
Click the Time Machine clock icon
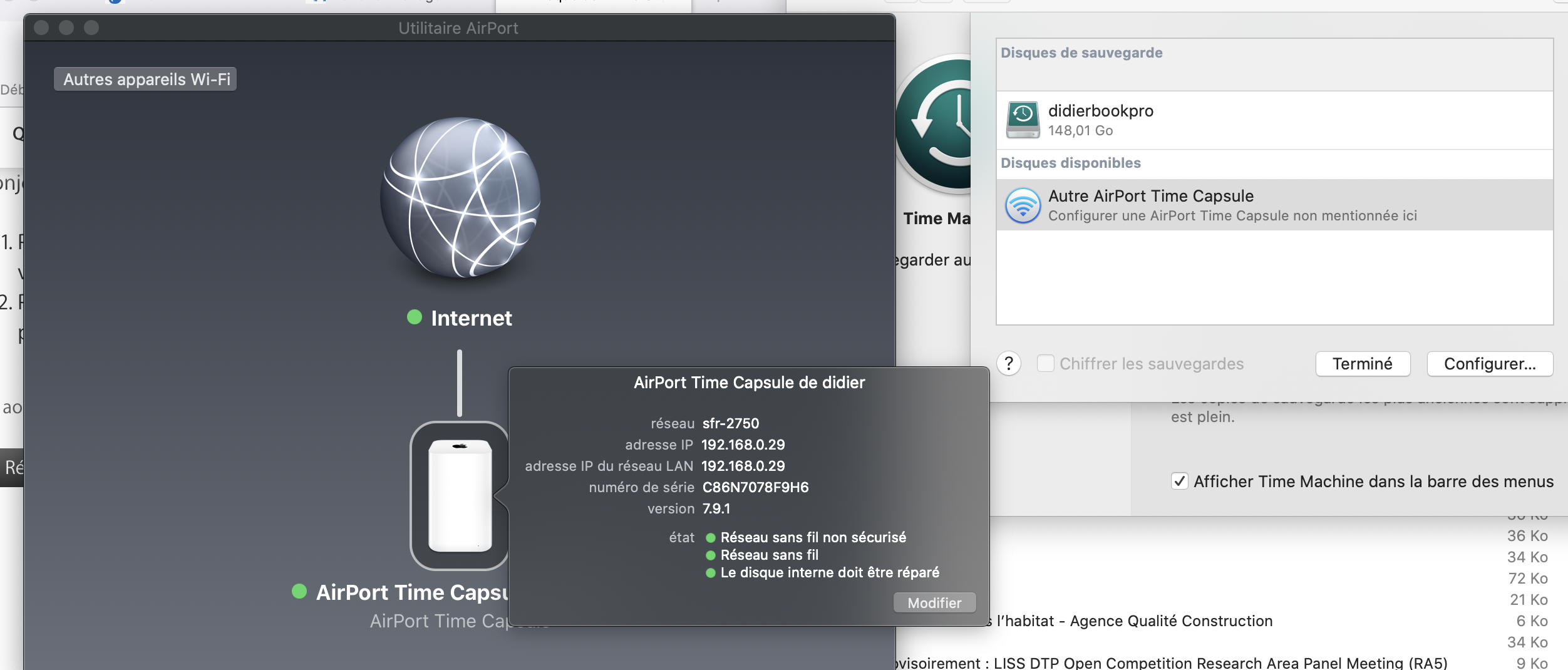click(x=933, y=124)
